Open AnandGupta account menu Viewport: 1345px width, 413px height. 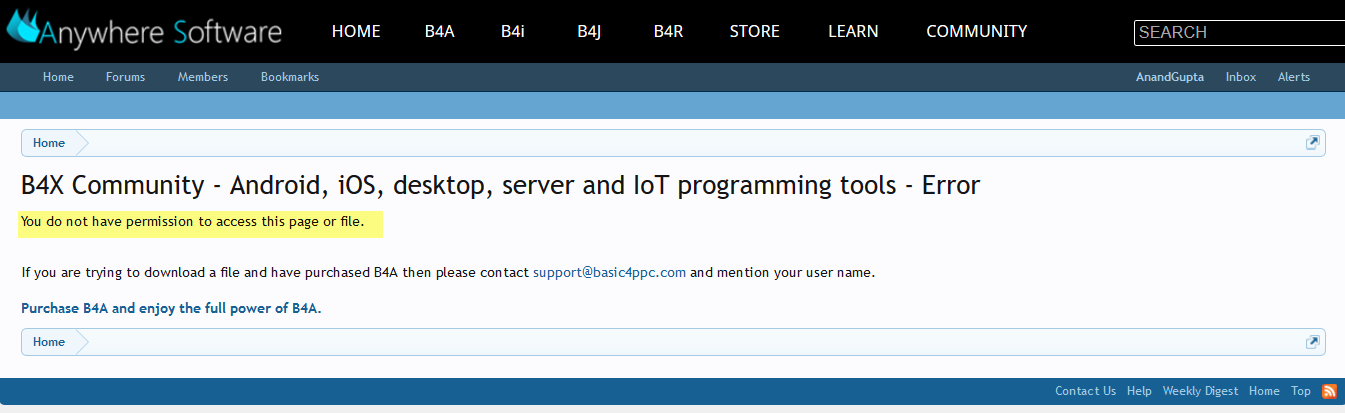pyautogui.click(x=1170, y=77)
